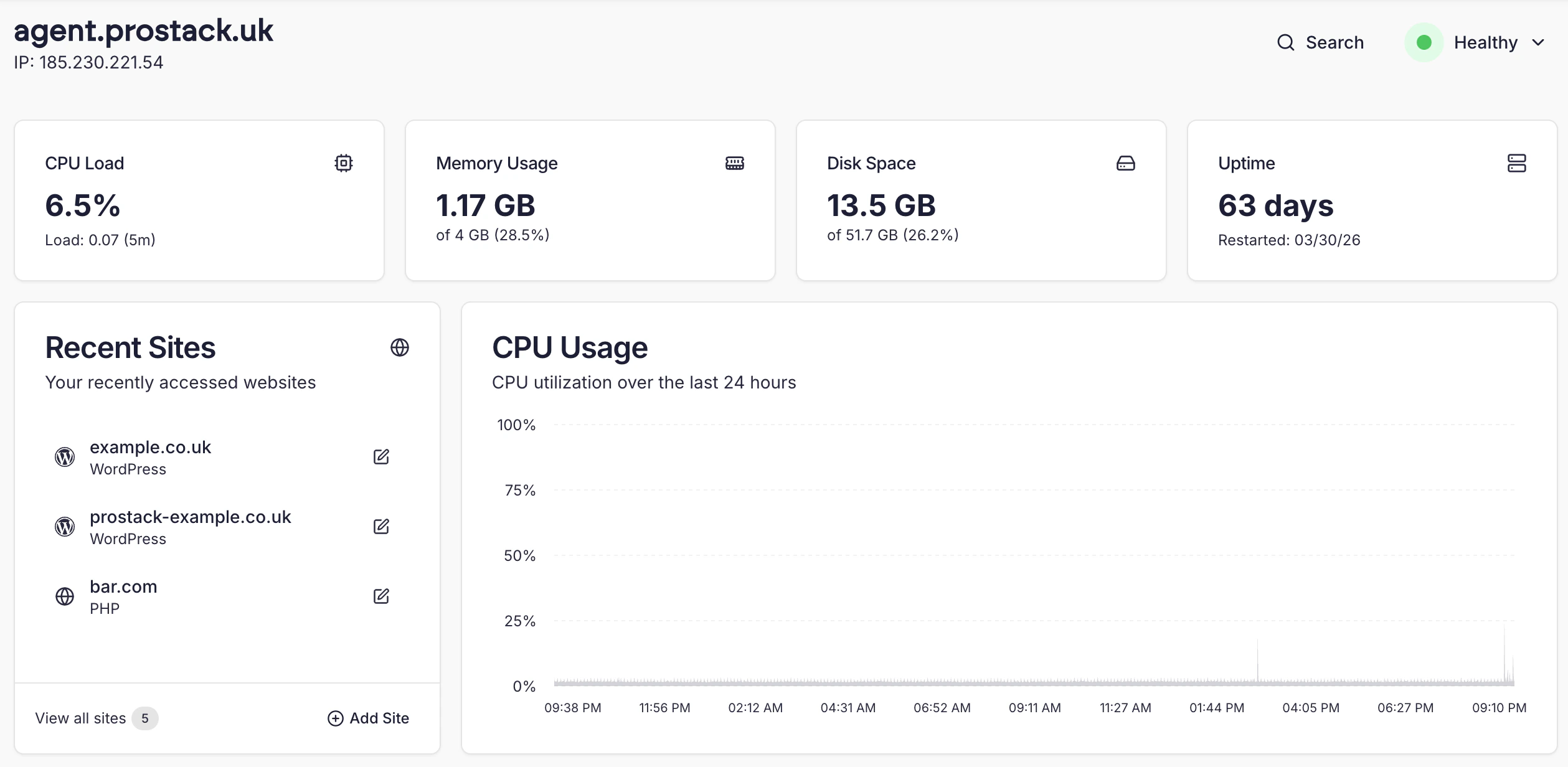Click the IP address 185.230.221.54
Screen dimensions: 1568x767
coord(88,62)
